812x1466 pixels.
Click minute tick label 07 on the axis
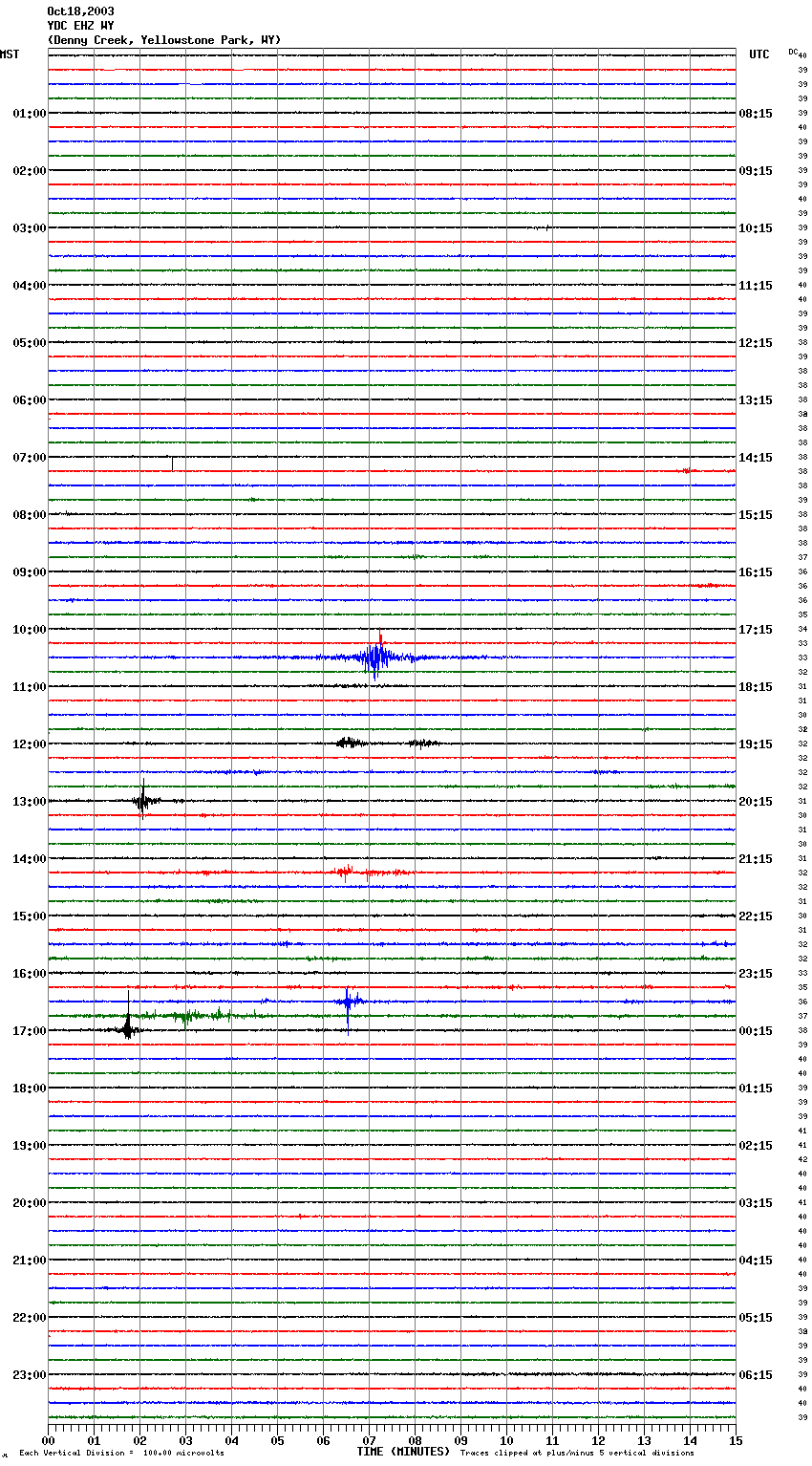tap(369, 1440)
